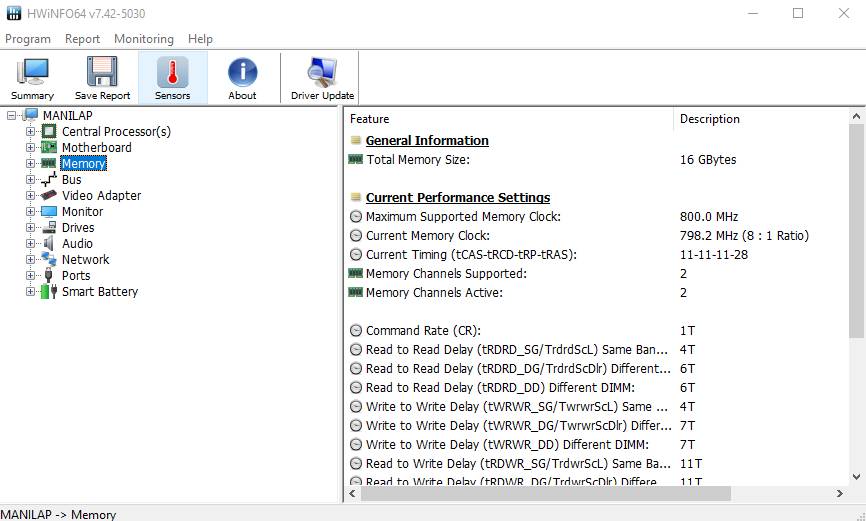Open the Program menu
The width and height of the screenshot is (866, 521).
pos(28,39)
